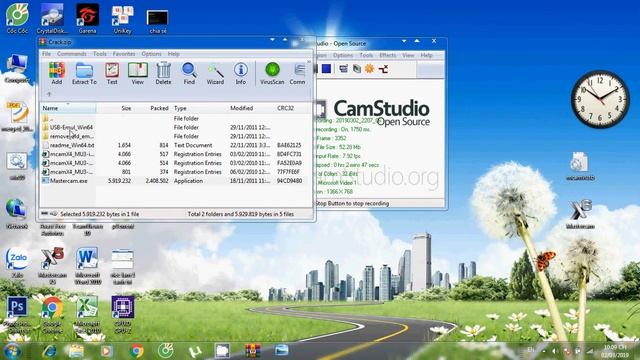The width and height of the screenshot is (640, 360).
Task: Click the Add button in WinRAR toolbar
Action: point(57,73)
